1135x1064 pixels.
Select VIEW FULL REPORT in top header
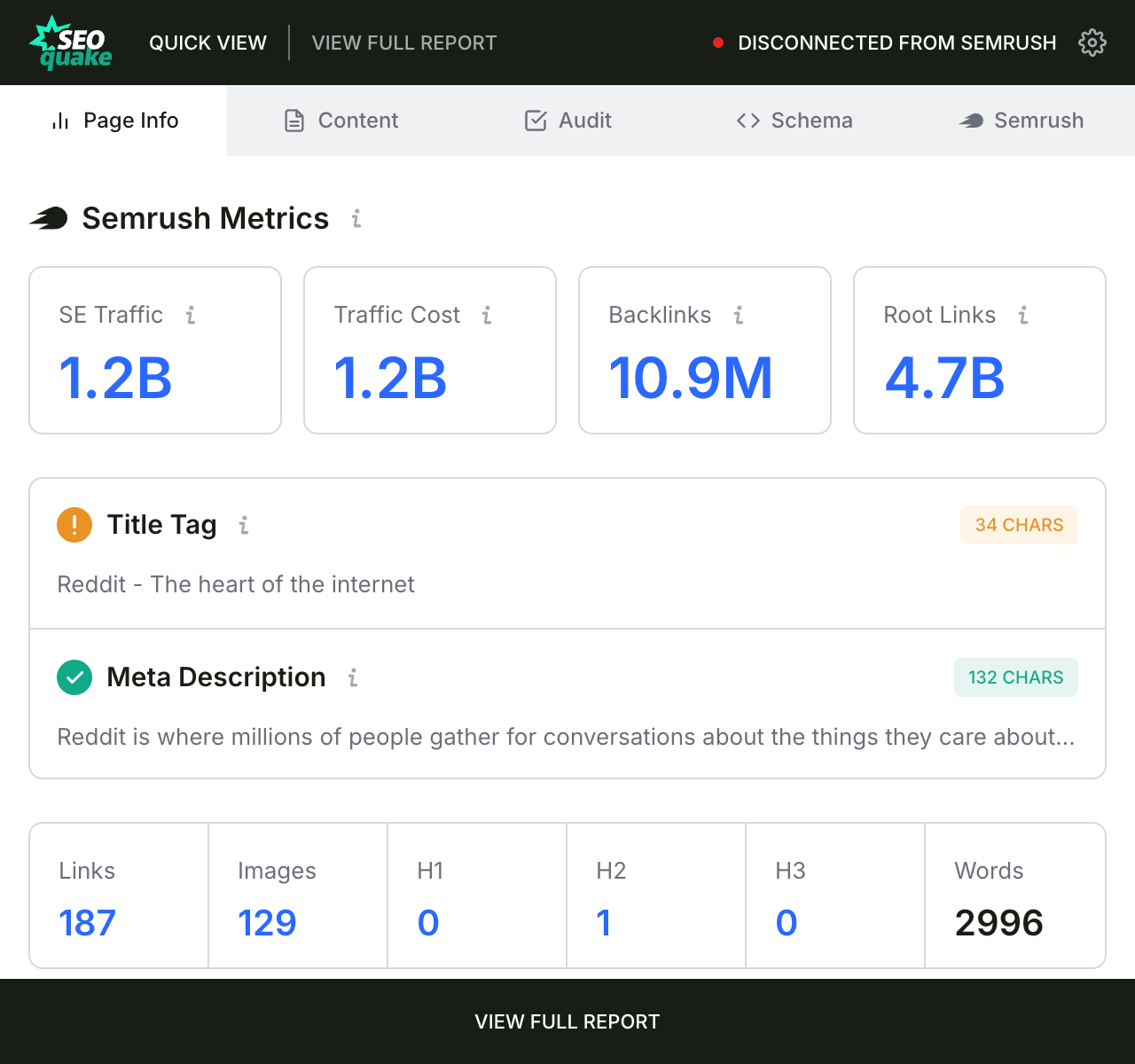click(404, 43)
